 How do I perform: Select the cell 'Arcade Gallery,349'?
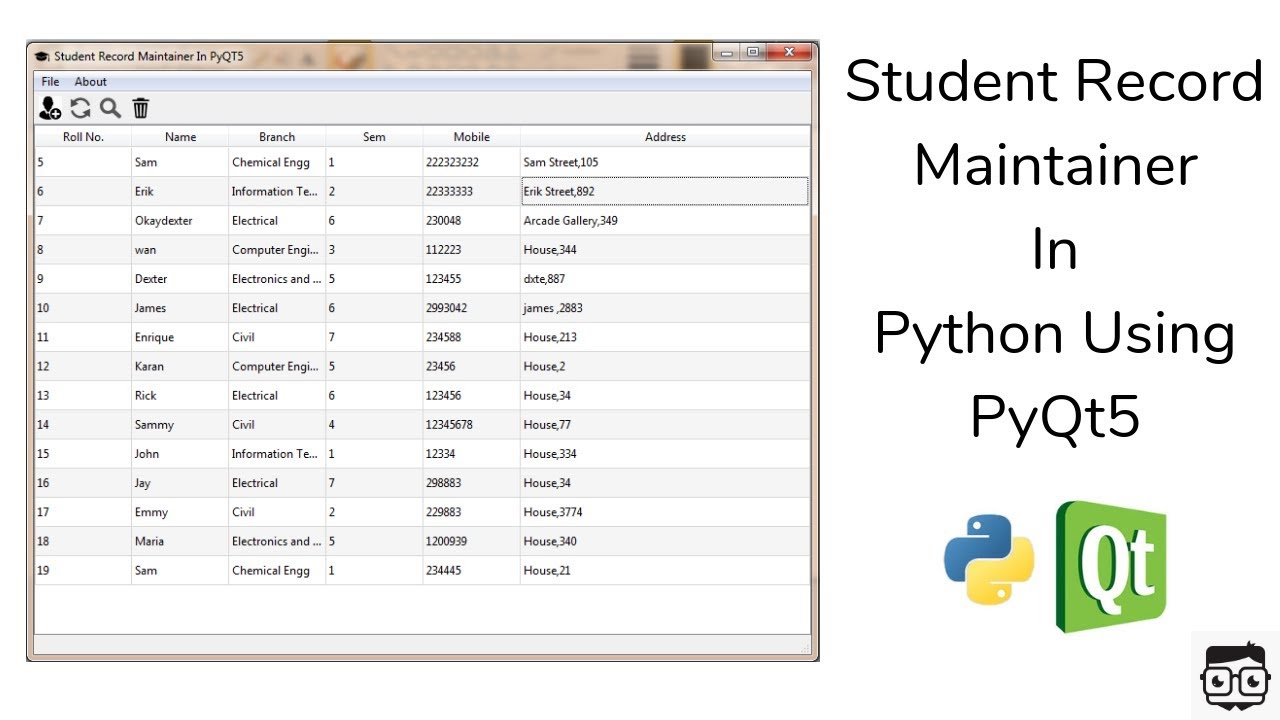click(665, 220)
